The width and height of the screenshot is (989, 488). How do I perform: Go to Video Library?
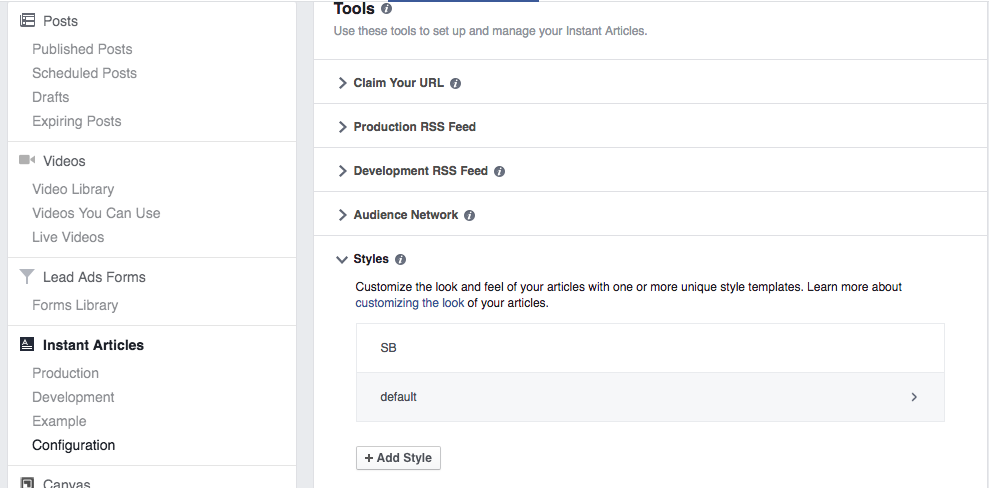73,189
